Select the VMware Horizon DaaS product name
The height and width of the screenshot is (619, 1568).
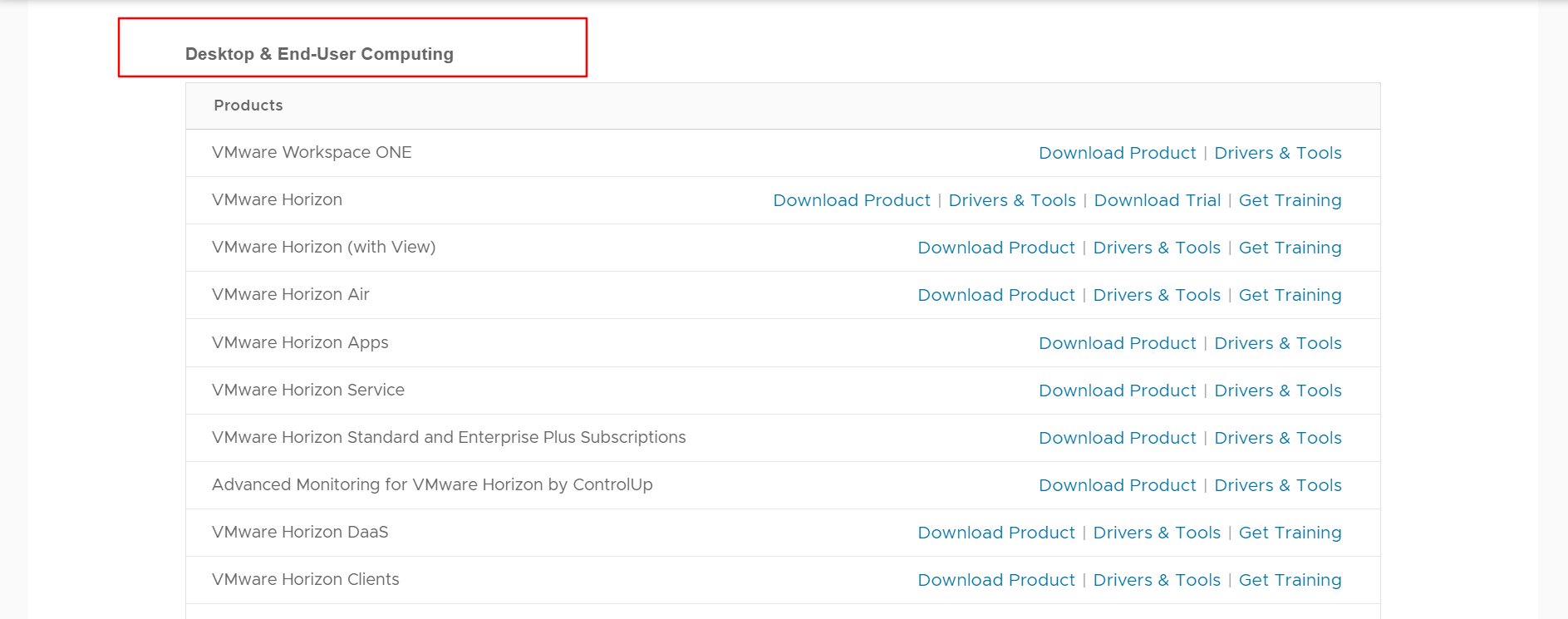click(300, 532)
